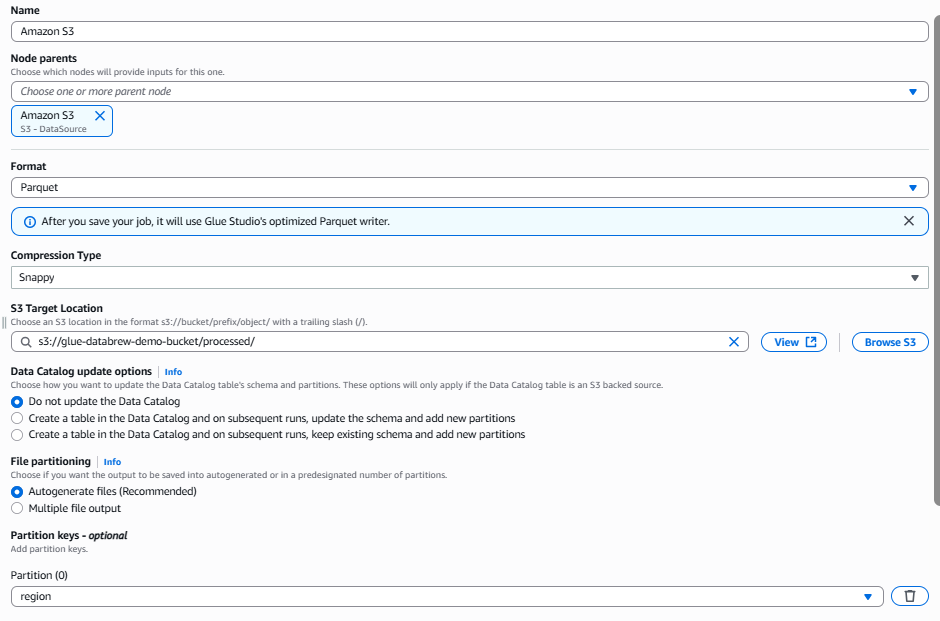
Task: Expand the Node parents dropdown
Action: tap(469, 91)
